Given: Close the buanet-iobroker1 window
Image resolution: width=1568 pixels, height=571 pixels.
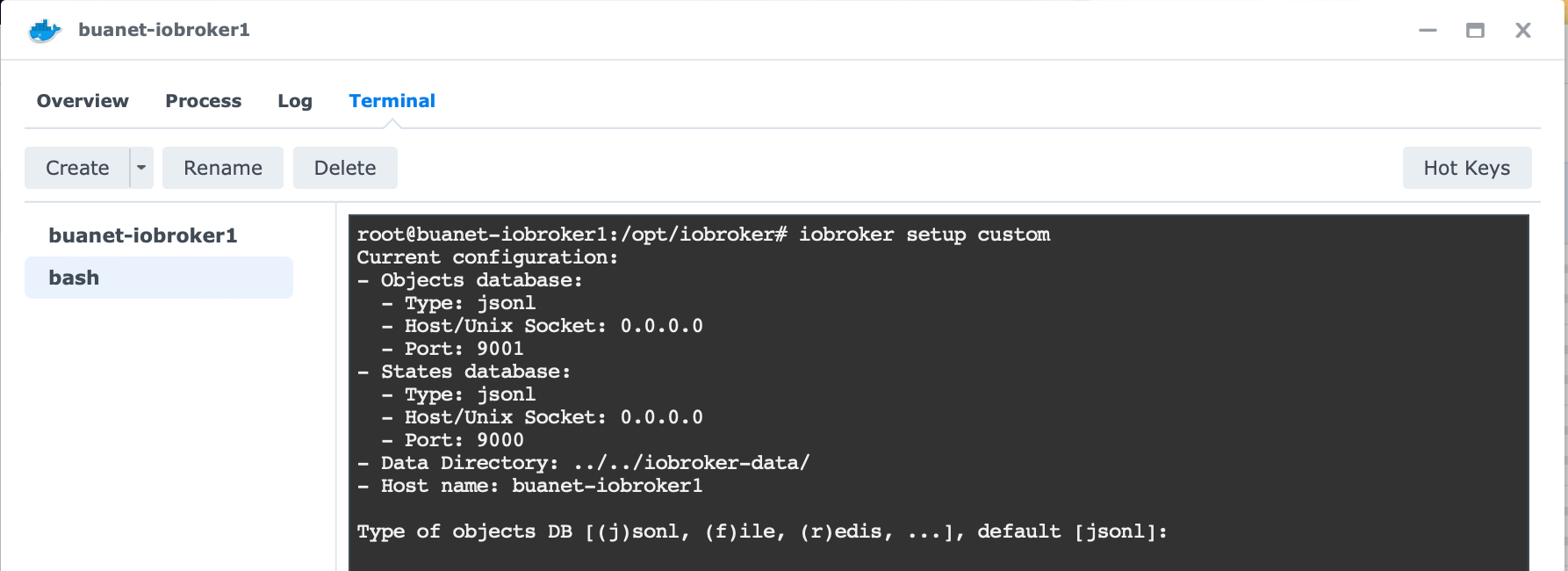Looking at the screenshot, I should coord(1523,31).
